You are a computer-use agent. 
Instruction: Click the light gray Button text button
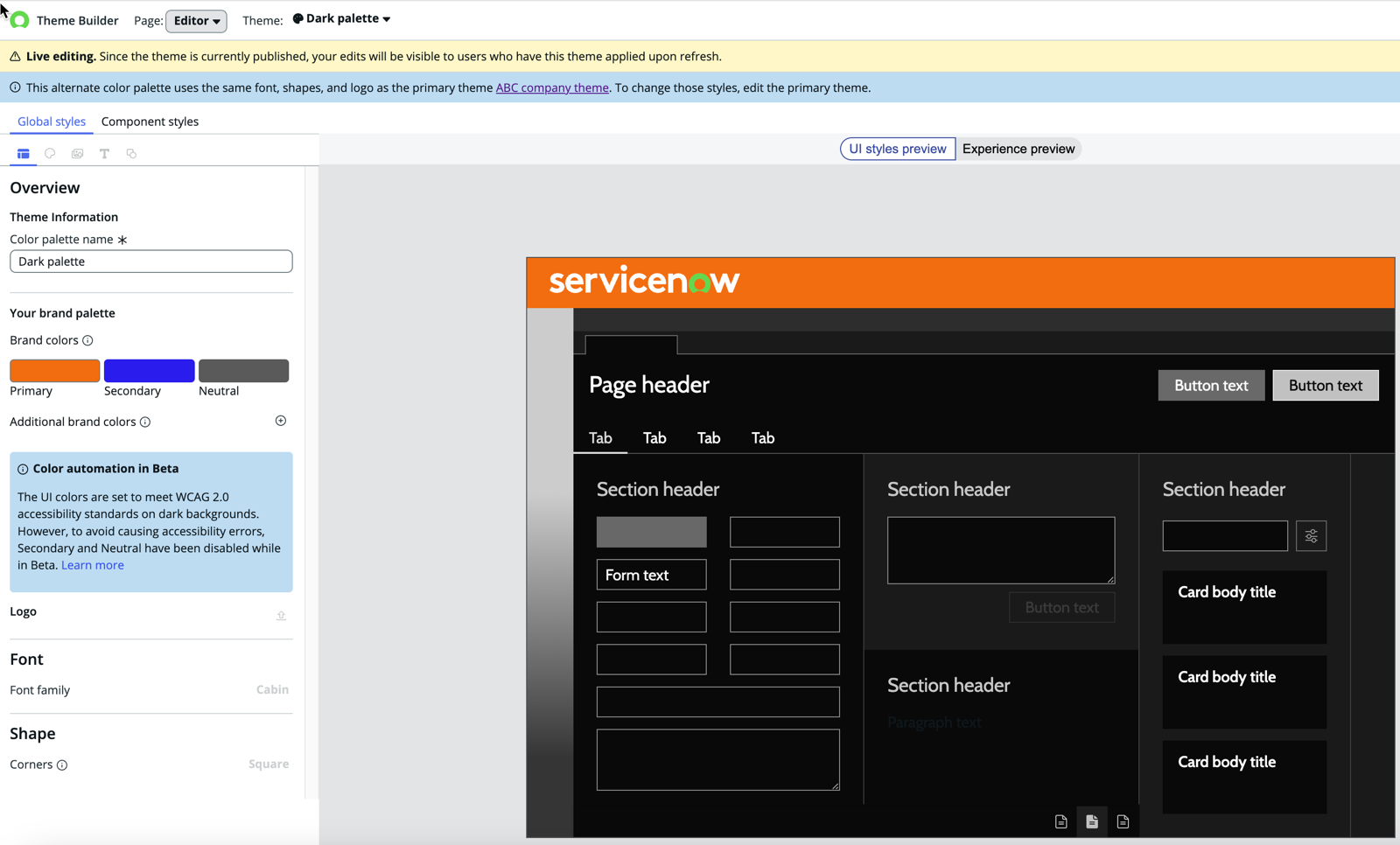1326,386
